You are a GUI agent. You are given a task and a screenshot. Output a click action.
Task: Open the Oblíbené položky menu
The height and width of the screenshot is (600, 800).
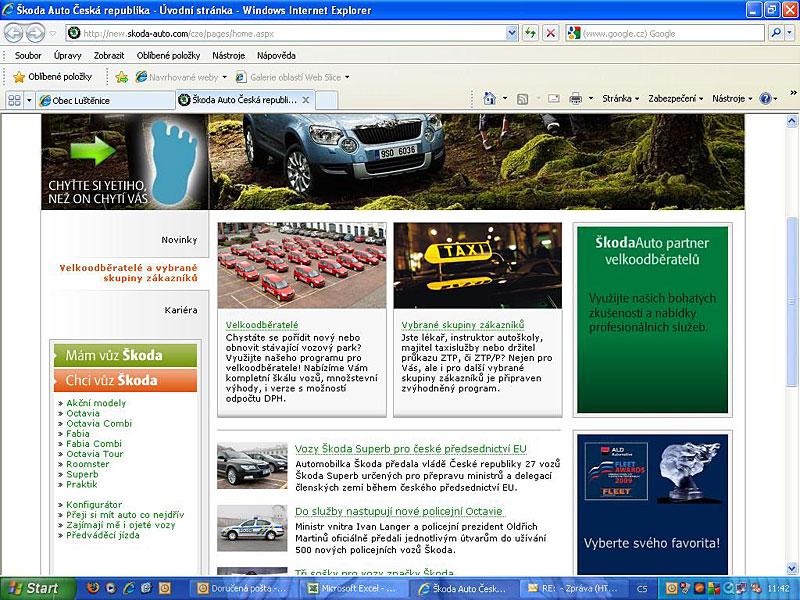pos(168,55)
